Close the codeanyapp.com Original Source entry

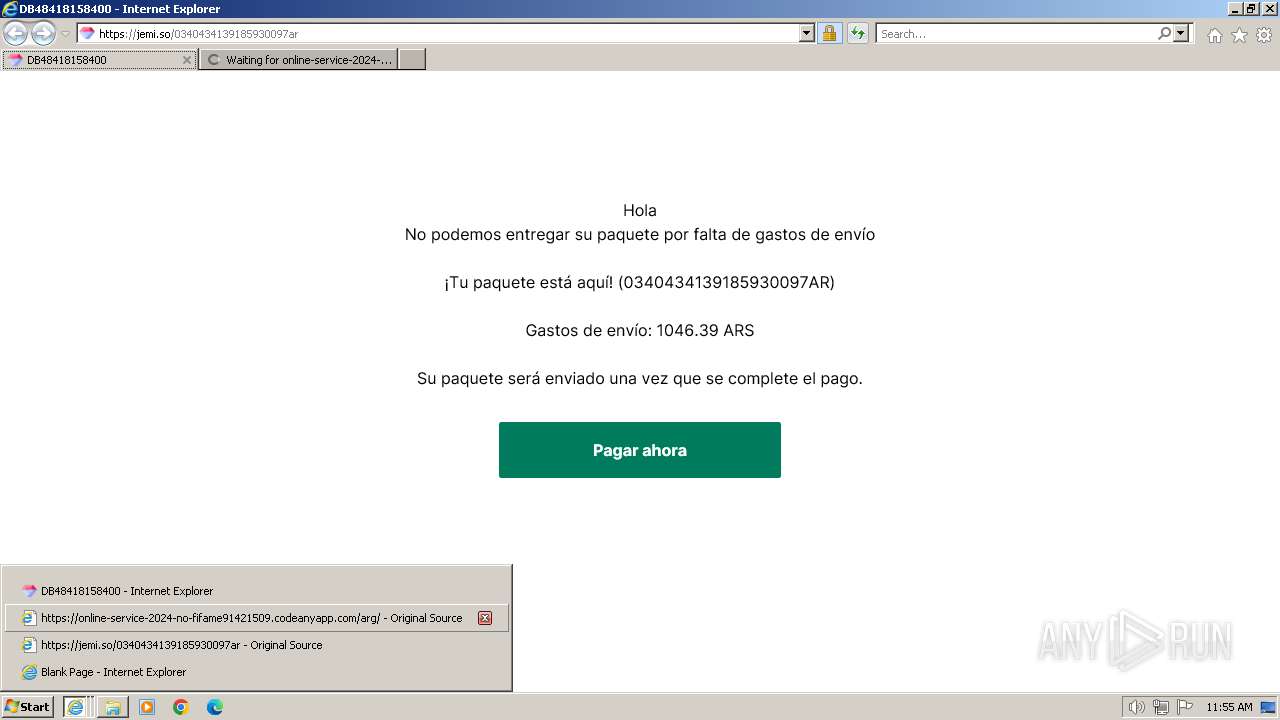point(485,618)
